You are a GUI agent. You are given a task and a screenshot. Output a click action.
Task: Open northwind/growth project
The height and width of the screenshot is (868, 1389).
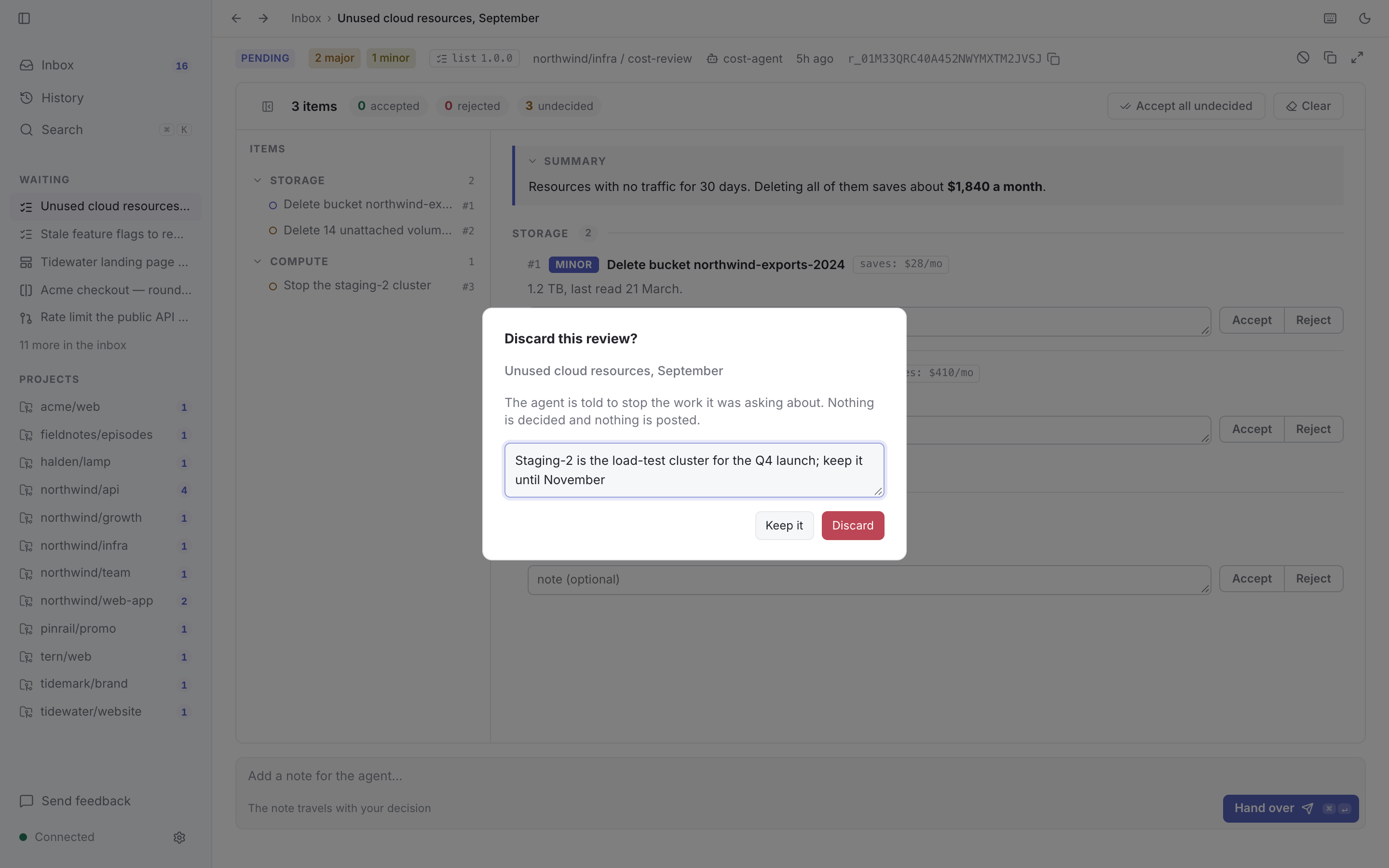coord(106,518)
